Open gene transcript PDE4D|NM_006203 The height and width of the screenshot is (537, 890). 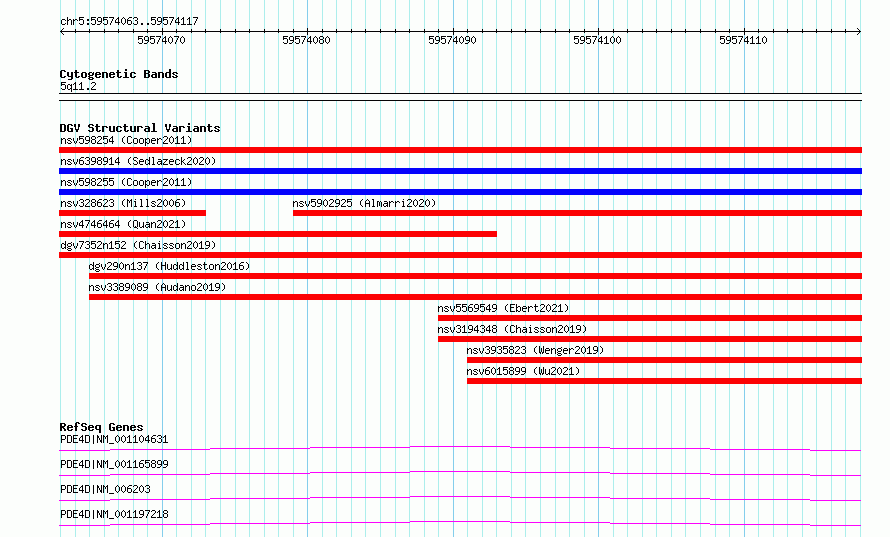point(105,489)
